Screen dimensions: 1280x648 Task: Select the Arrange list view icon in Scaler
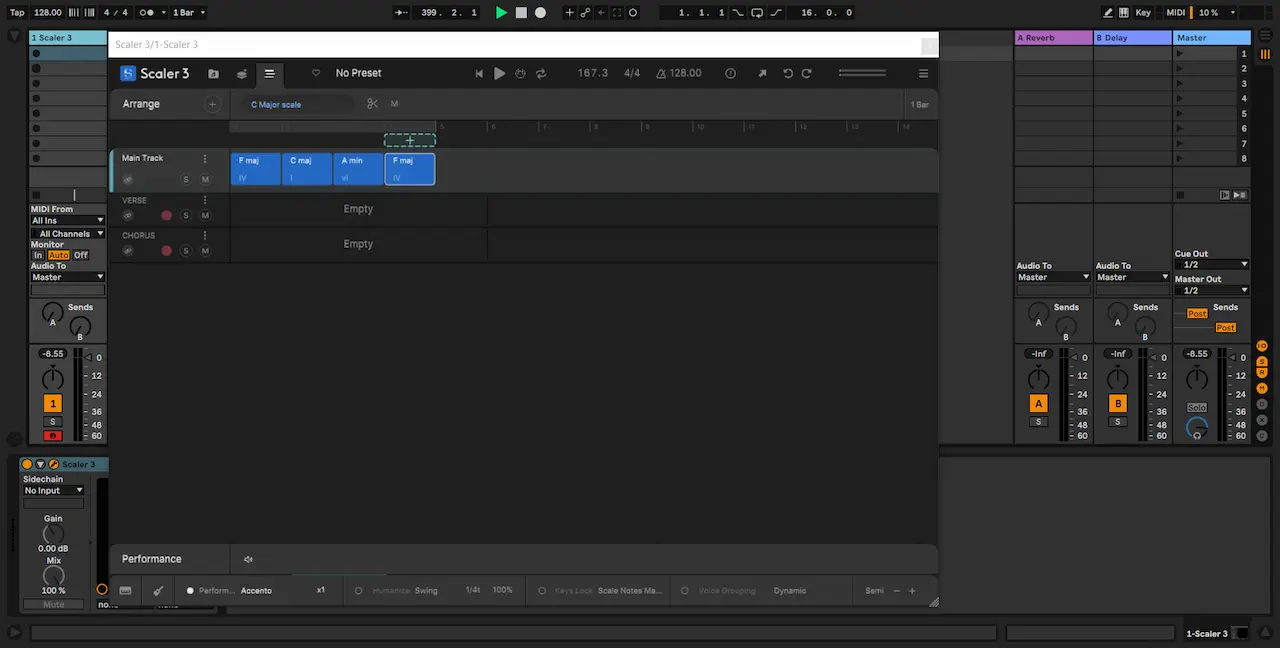tap(269, 73)
